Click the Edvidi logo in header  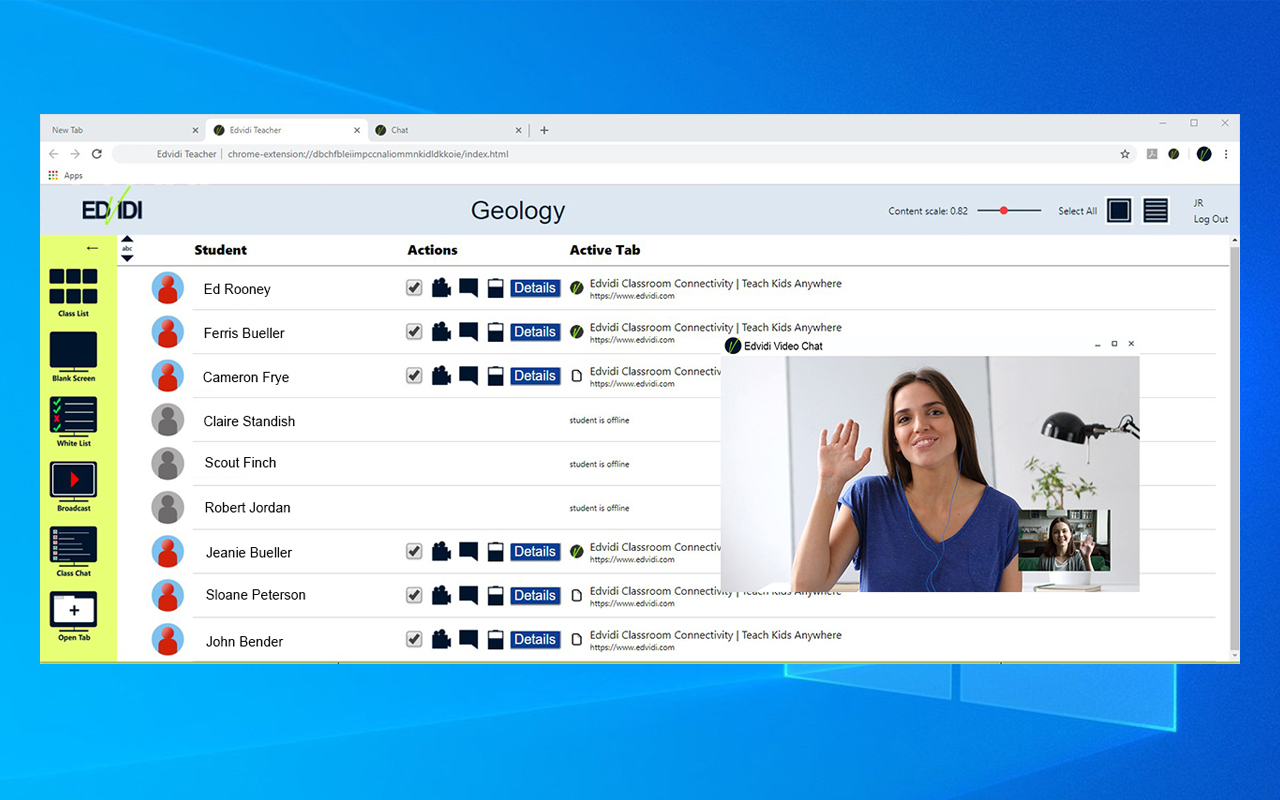[x=112, y=208]
